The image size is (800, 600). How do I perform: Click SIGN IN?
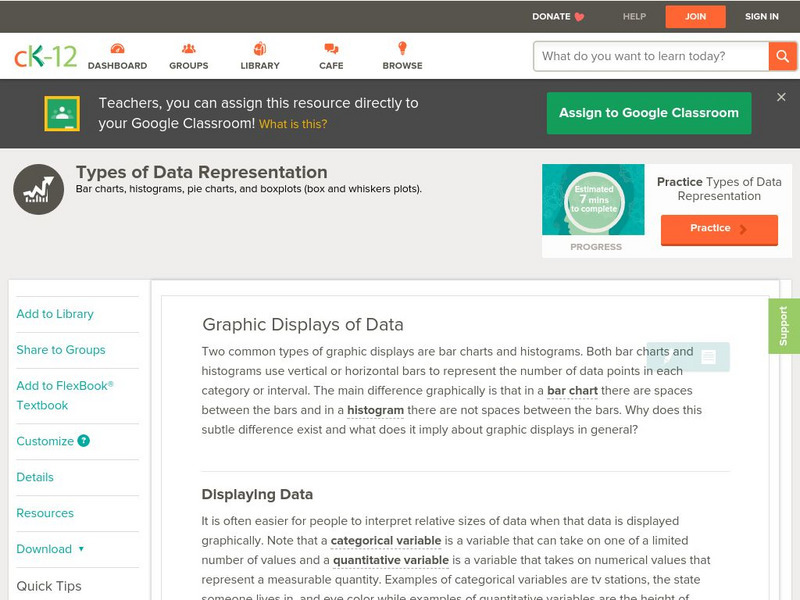click(x=762, y=17)
